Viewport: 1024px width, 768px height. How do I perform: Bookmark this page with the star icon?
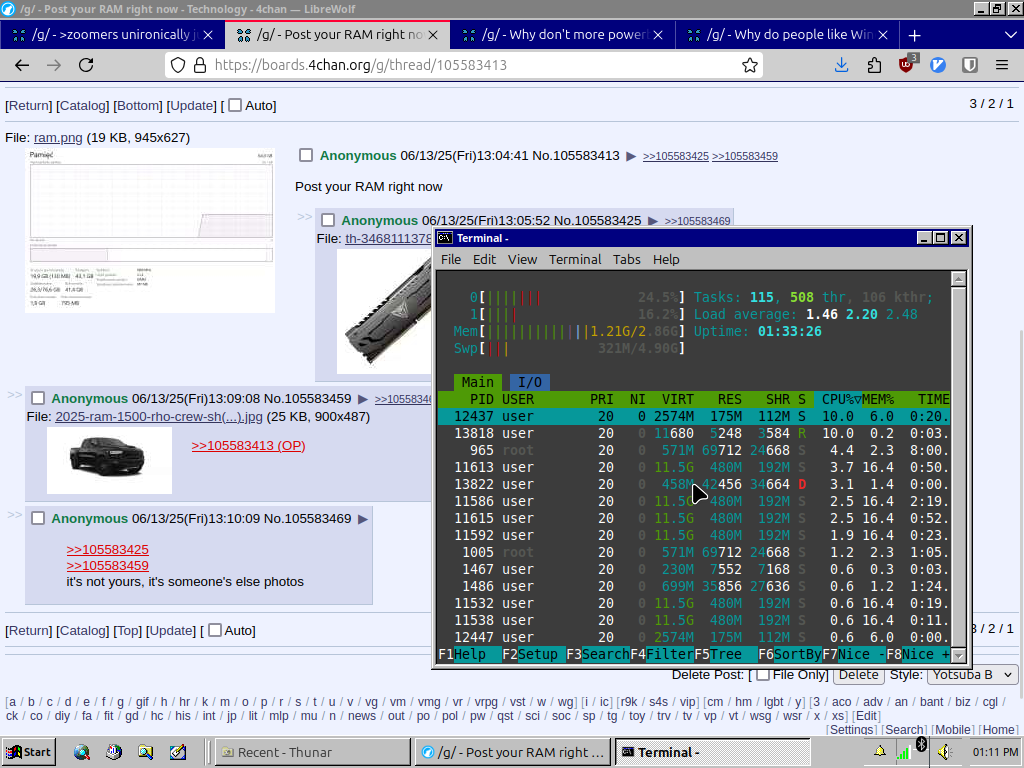(750, 65)
